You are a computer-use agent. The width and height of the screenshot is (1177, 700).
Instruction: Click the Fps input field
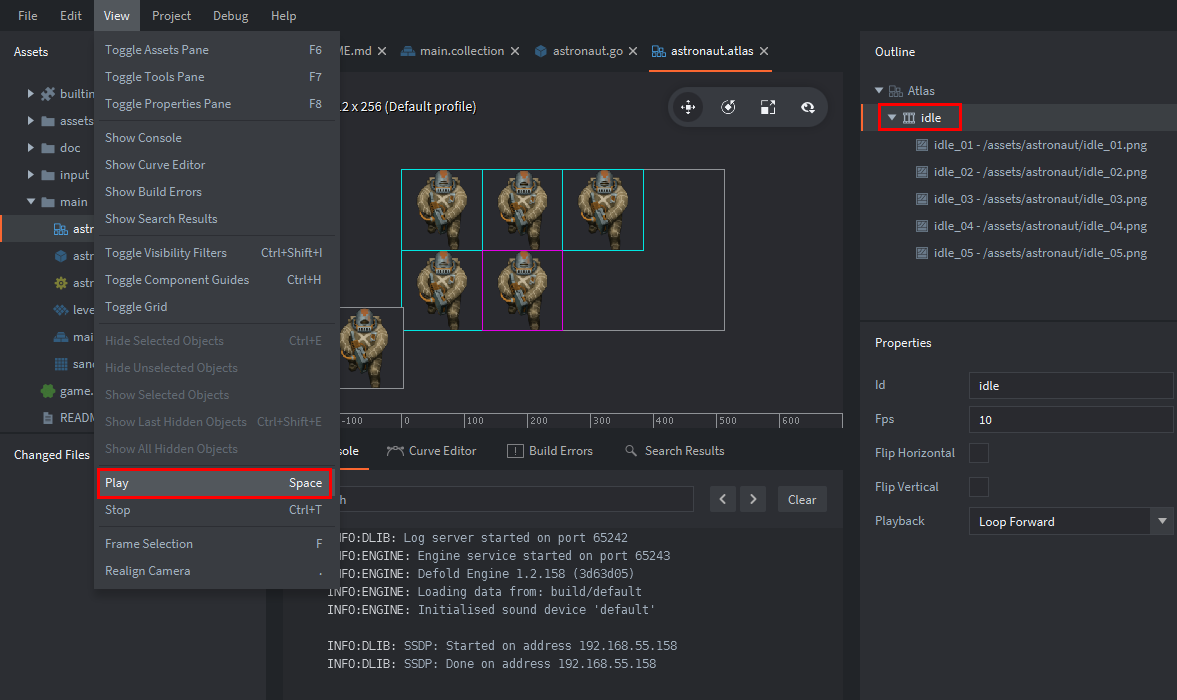(x=1070, y=420)
